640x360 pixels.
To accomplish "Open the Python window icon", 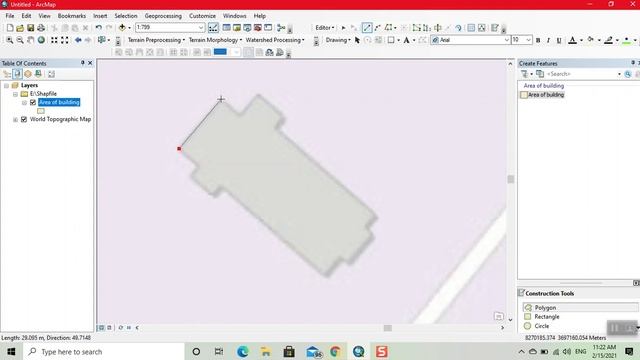I will (268, 28).
